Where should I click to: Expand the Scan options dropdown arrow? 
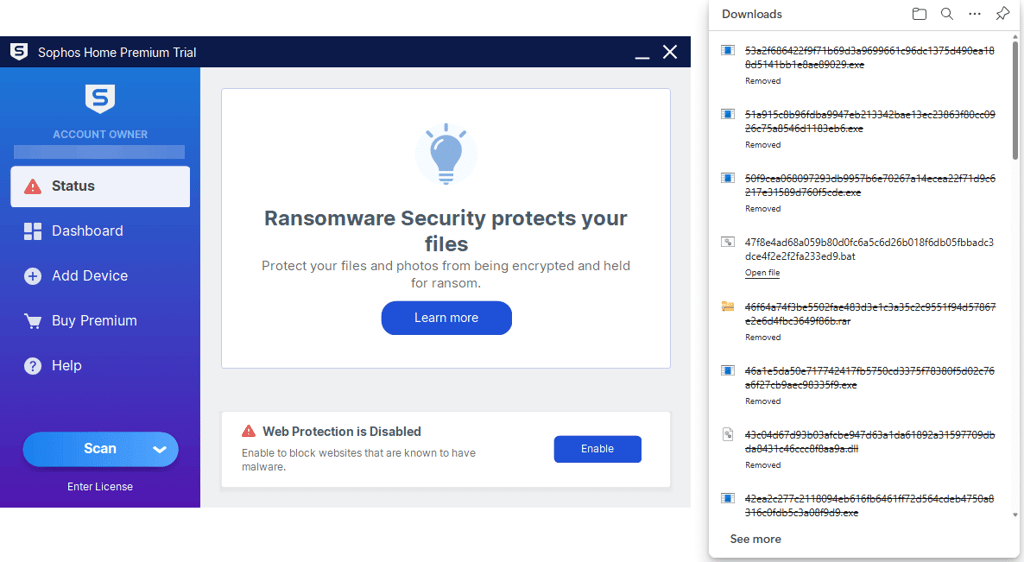click(x=159, y=449)
